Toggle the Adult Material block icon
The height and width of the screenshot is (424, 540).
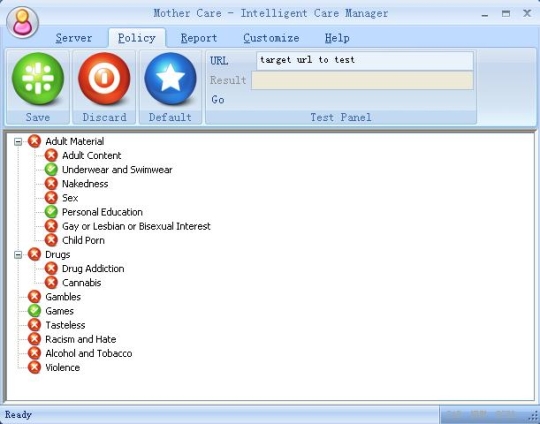(x=34, y=141)
